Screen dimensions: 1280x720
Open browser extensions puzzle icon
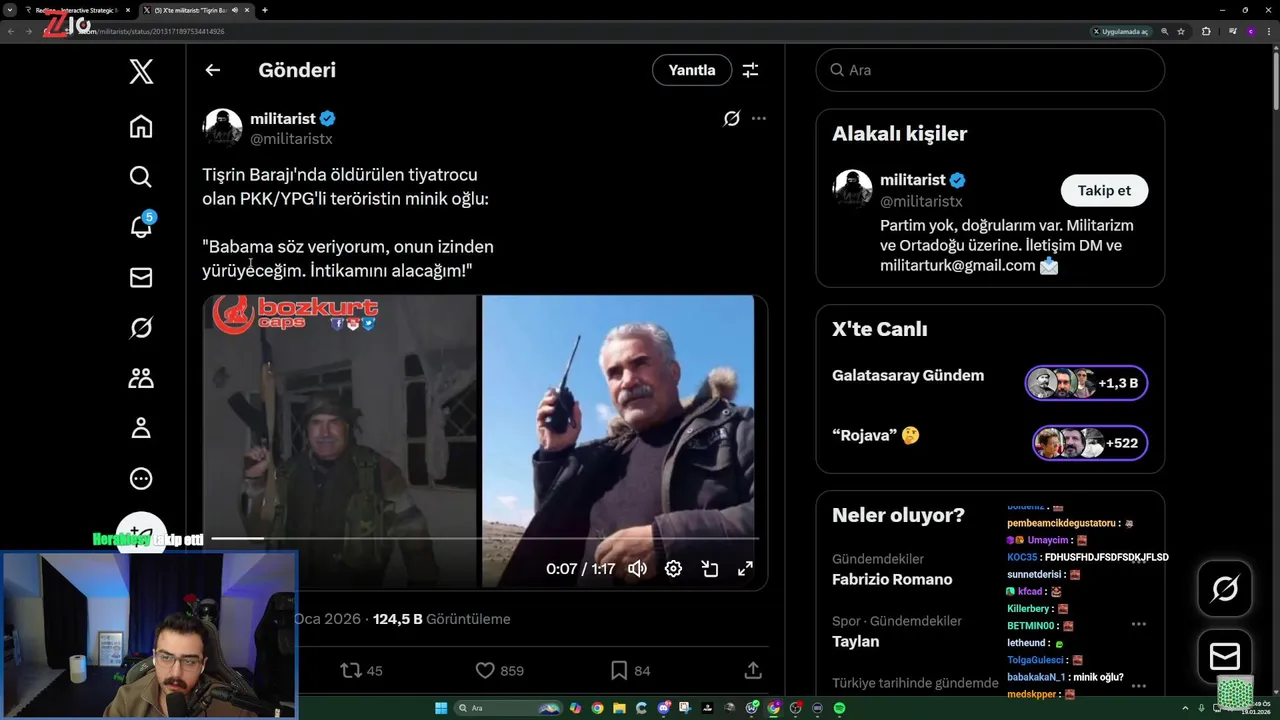click(x=1206, y=32)
